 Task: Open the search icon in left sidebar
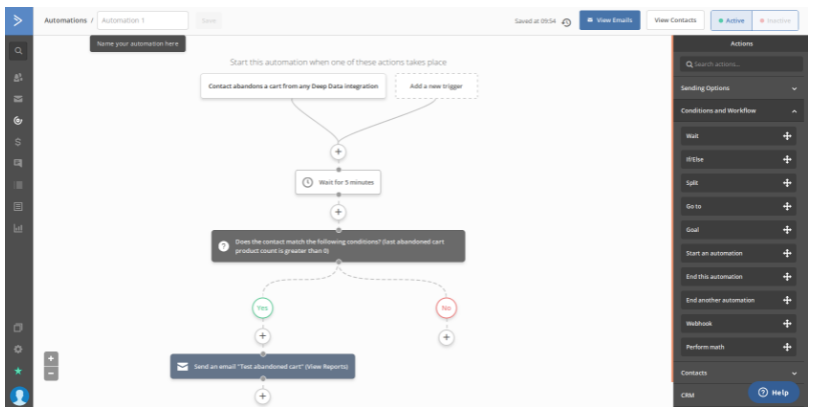point(18,51)
